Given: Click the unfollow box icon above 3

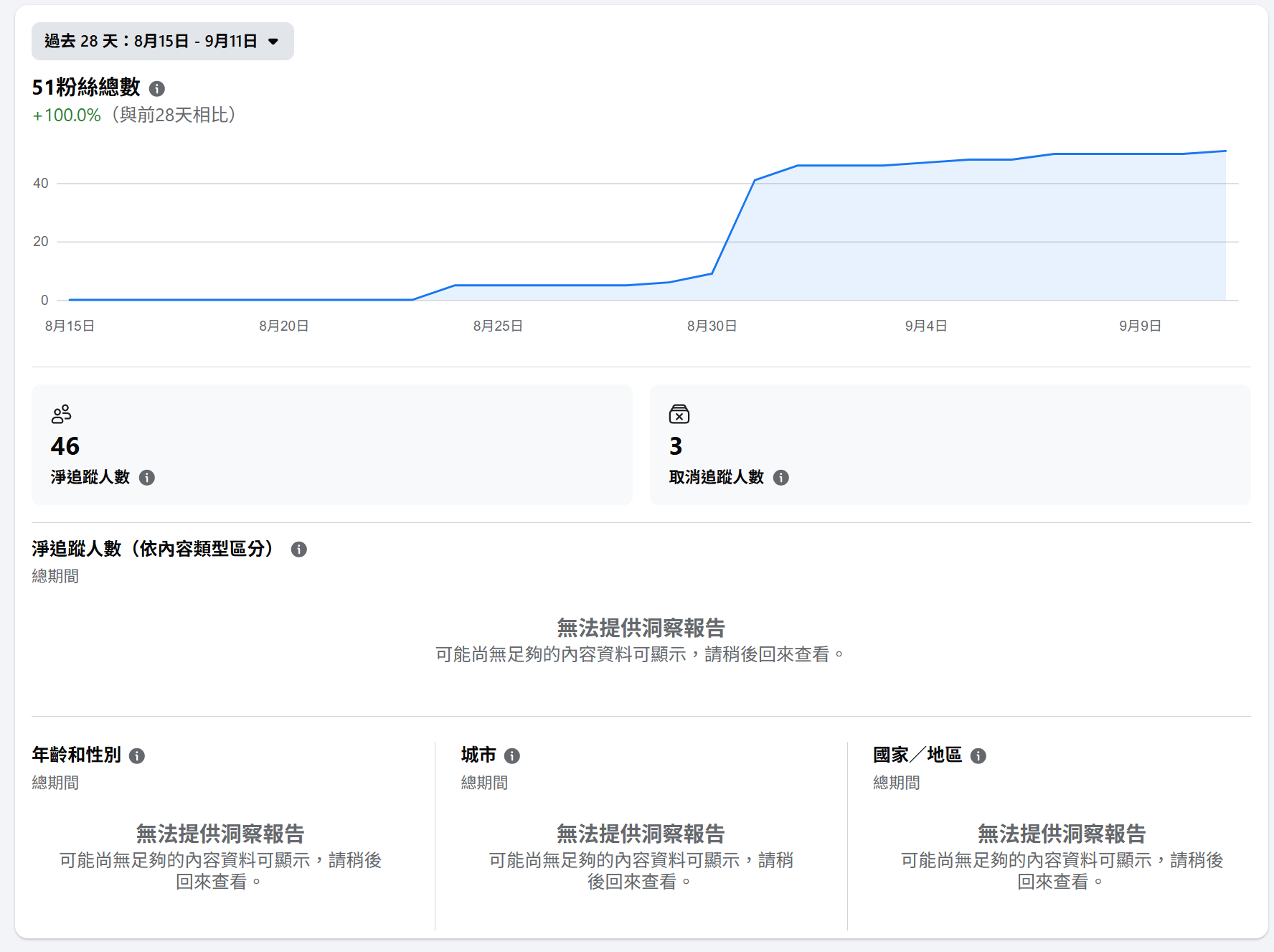Looking at the screenshot, I should point(679,414).
